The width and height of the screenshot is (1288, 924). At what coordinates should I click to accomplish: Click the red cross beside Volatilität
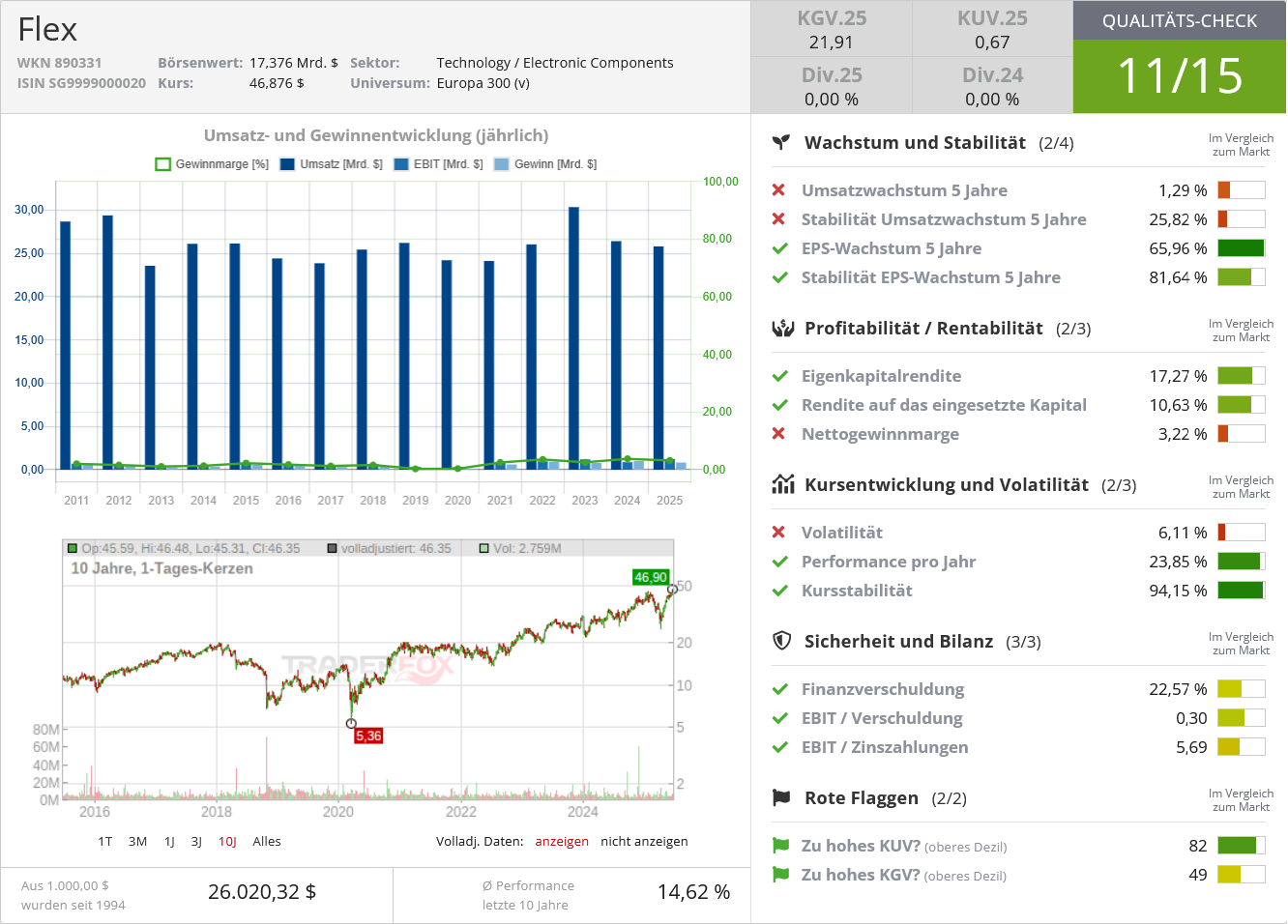click(x=778, y=533)
